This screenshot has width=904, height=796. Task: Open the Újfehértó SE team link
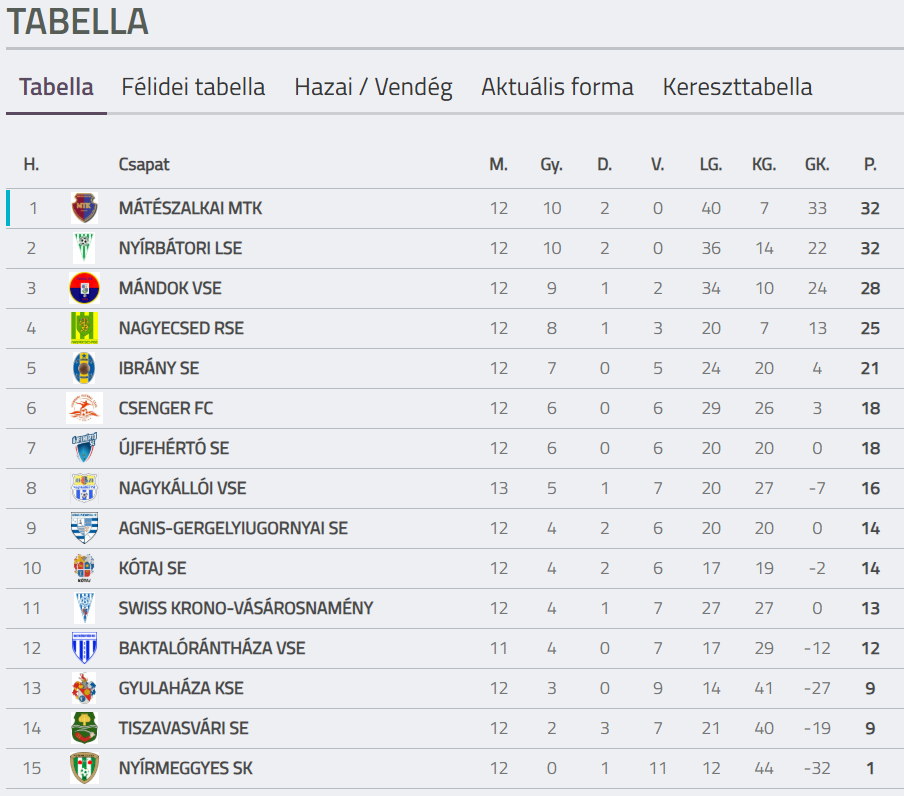click(173, 448)
